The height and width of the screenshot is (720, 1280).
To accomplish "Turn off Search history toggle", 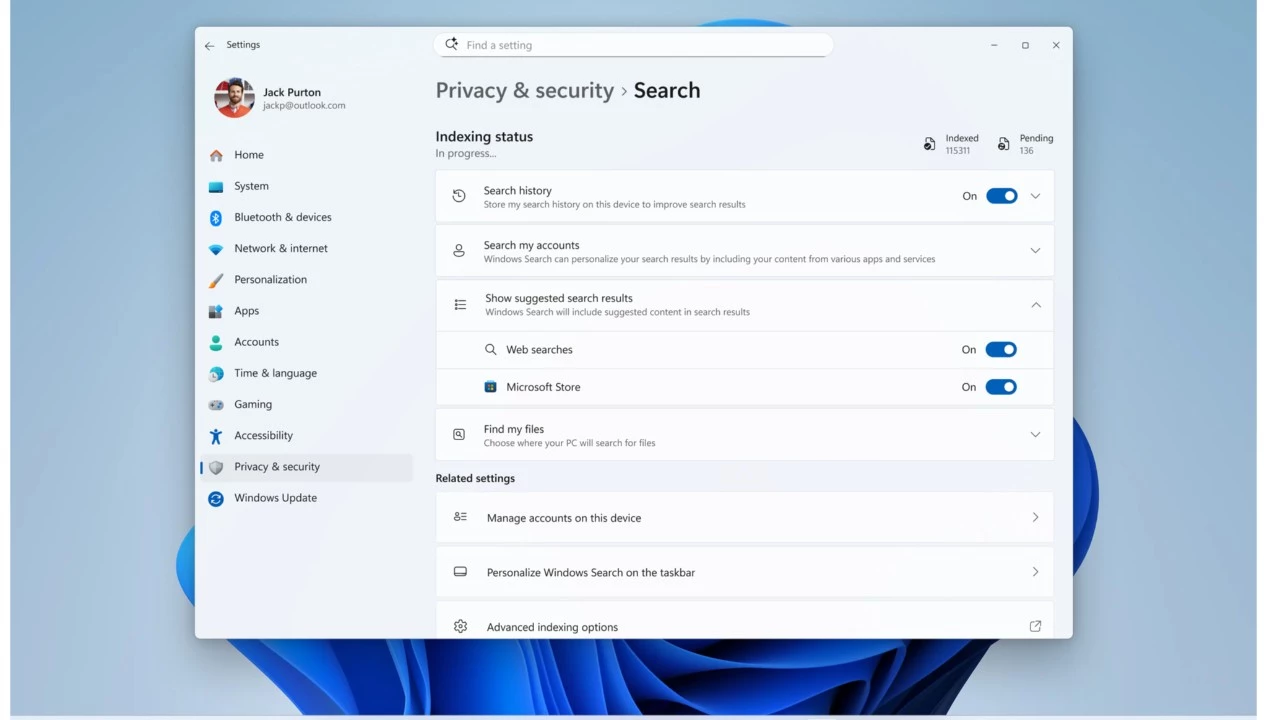I will click(1001, 196).
